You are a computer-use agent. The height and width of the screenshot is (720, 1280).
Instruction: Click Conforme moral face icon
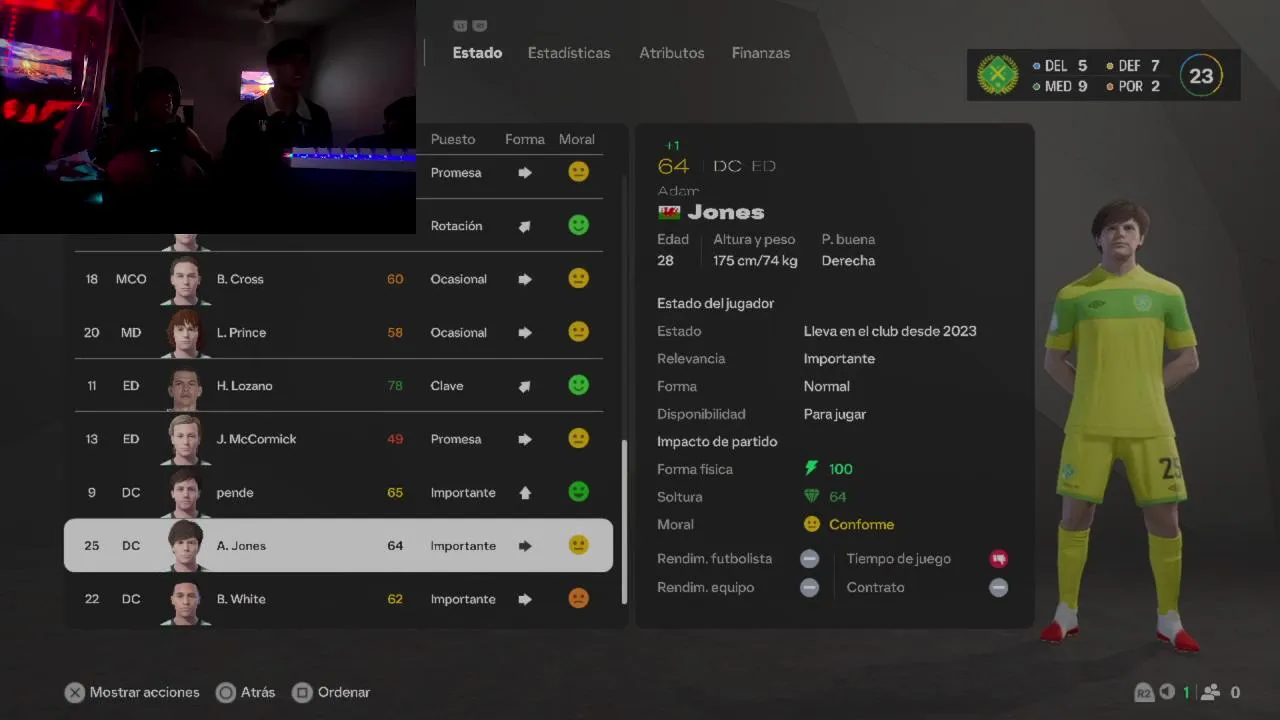(x=812, y=524)
